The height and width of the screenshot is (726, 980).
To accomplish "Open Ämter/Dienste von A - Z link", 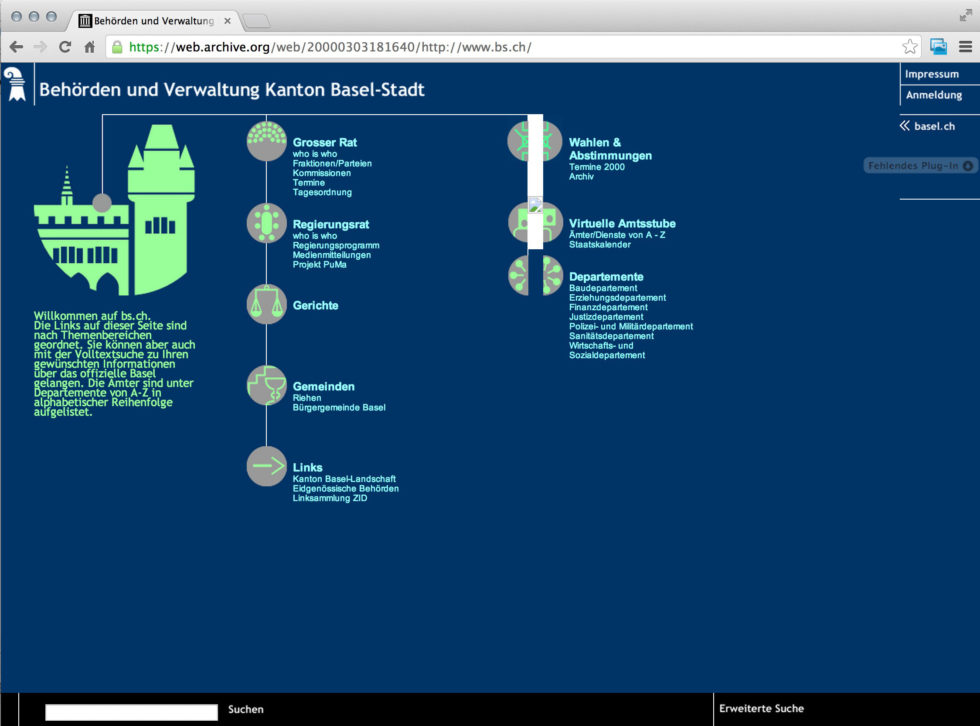I will 617,235.
